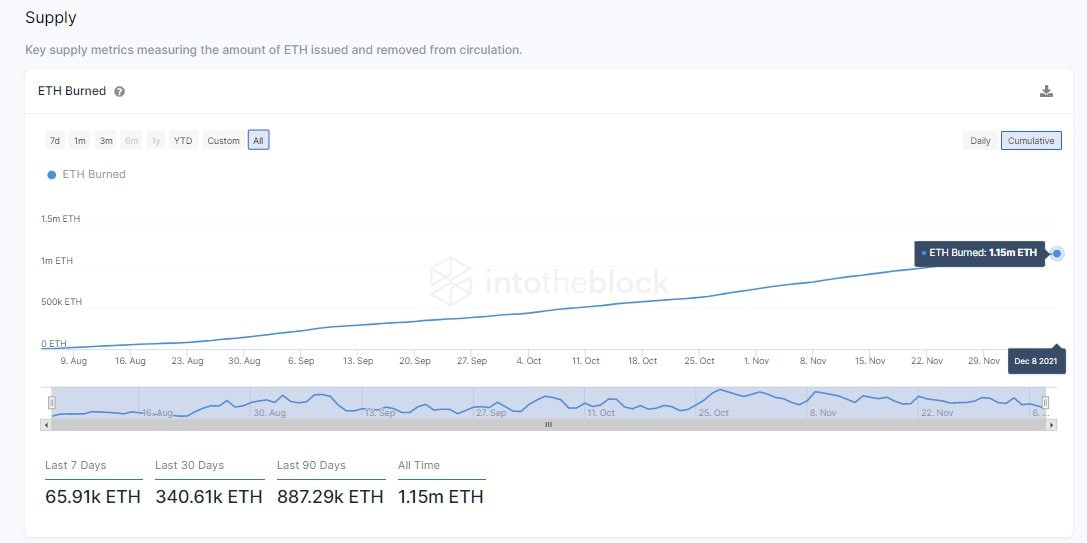Open the Custom date range picker

[223, 141]
